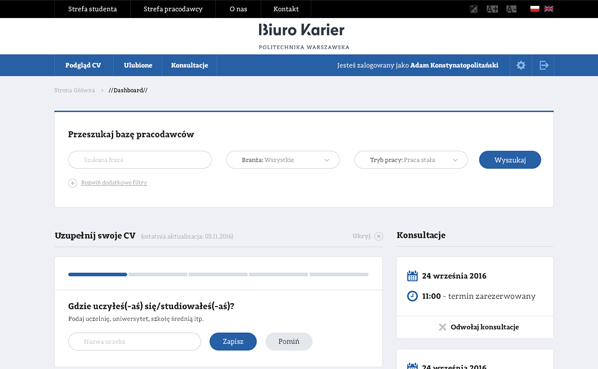Screen dimensions: 598x369
Task: Go to Strona Główna breadcrumb
Action: coord(74,90)
